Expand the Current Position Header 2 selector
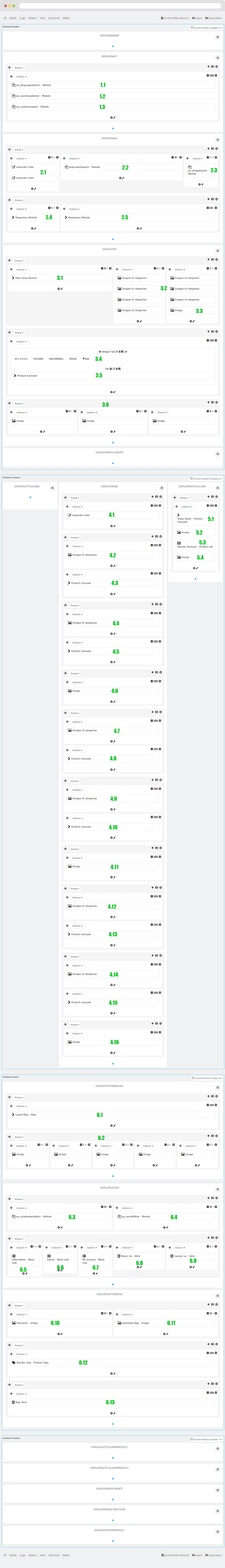This screenshot has height=1568, width=225. pyautogui.click(x=206, y=28)
